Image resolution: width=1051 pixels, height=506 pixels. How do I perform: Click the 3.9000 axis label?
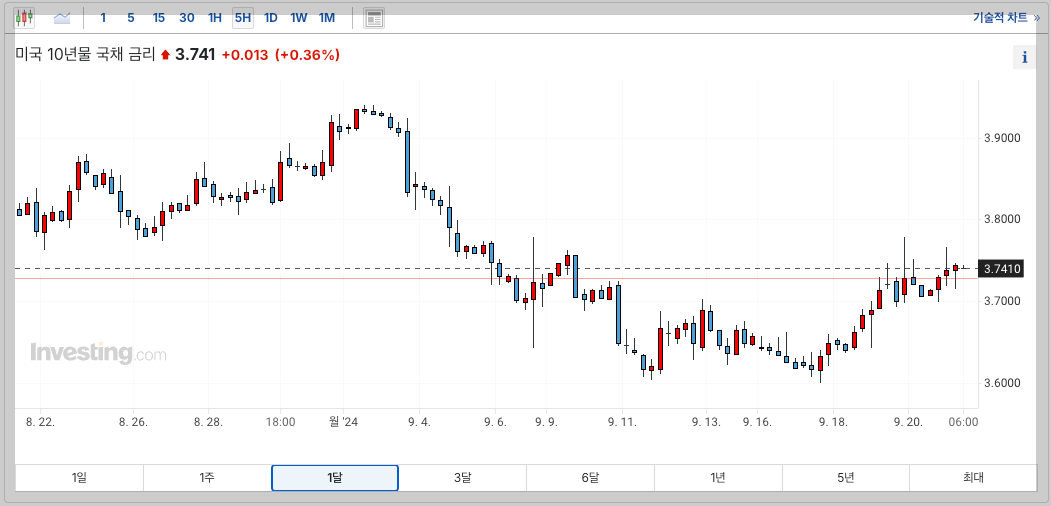coord(1001,138)
